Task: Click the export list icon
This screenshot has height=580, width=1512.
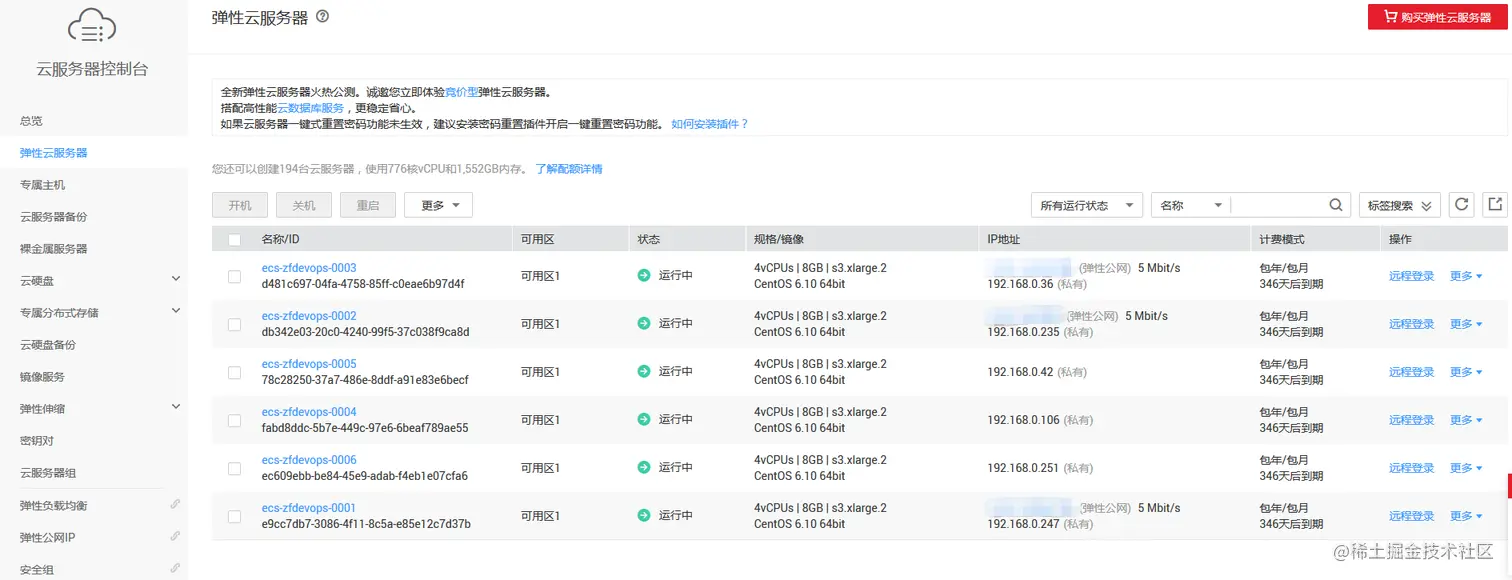Action: tap(1494, 204)
